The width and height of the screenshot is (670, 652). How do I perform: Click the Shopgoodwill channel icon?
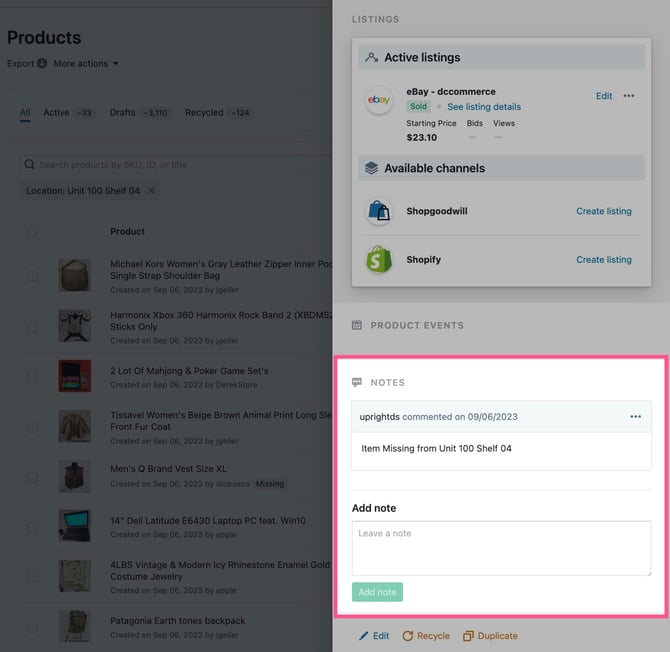click(x=379, y=211)
